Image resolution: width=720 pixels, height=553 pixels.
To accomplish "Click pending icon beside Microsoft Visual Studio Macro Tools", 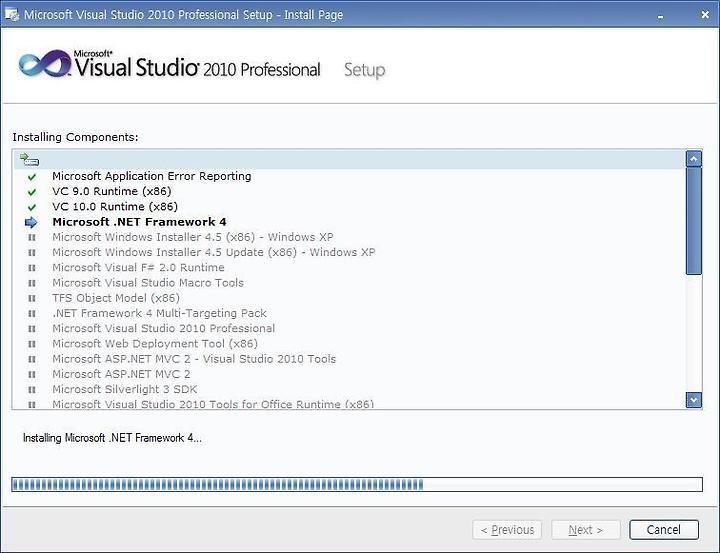I will click(32, 283).
